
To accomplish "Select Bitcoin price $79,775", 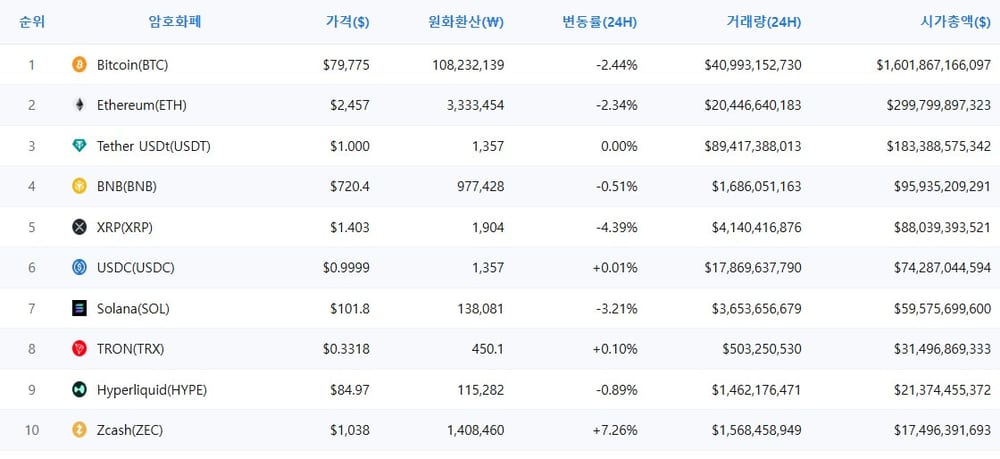I will 346,65.
